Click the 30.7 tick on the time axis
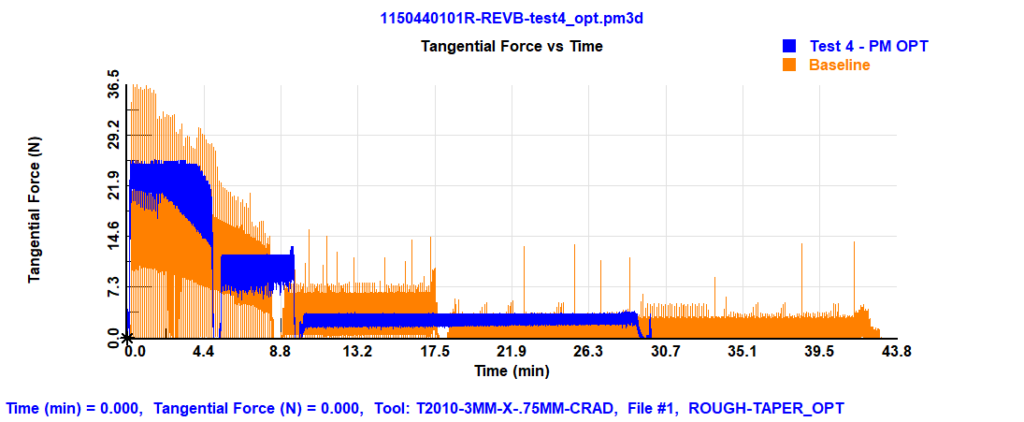The image size is (1024, 422). click(665, 352)
